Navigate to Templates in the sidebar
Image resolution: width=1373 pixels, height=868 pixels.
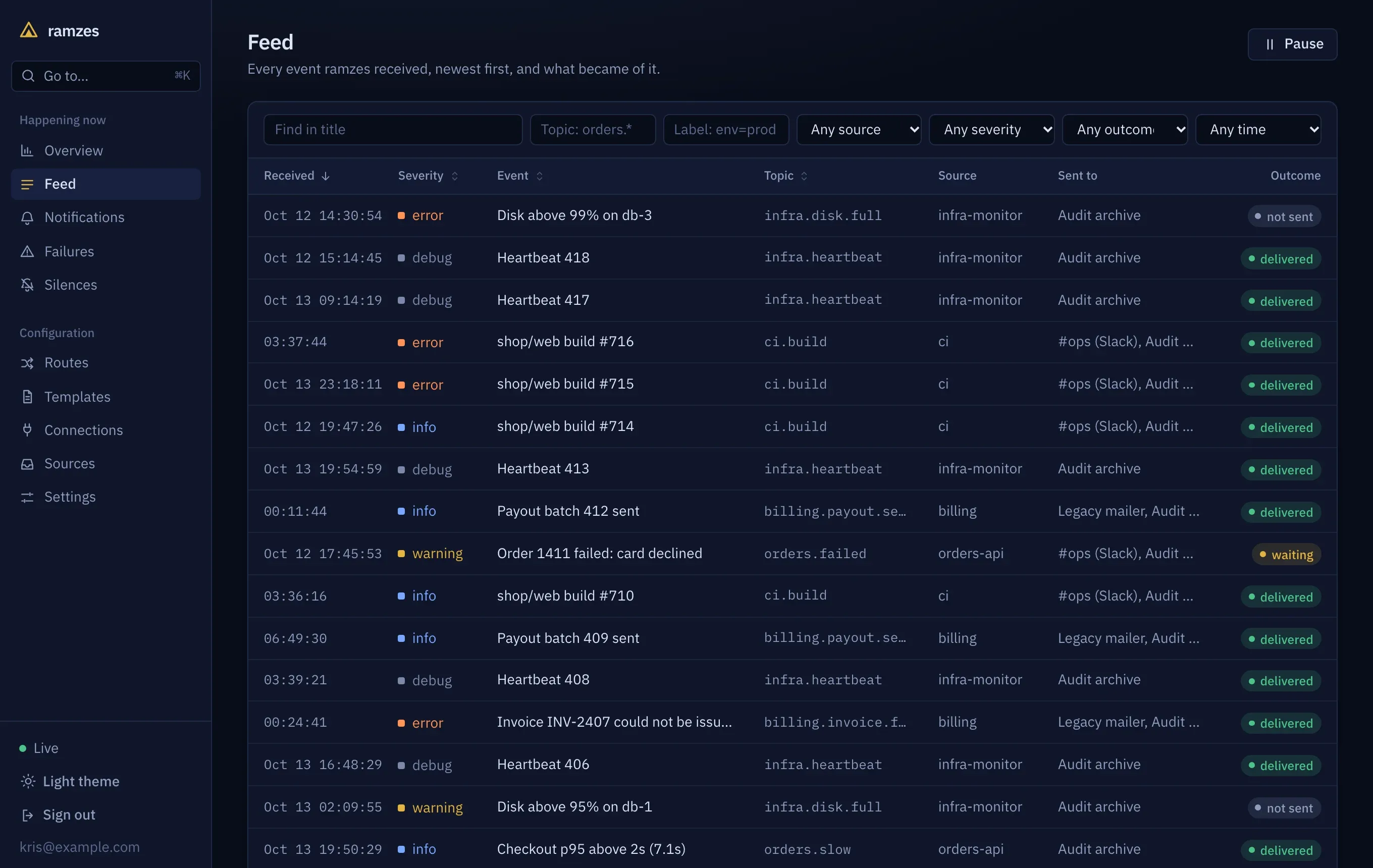click(x=106, y=397)
